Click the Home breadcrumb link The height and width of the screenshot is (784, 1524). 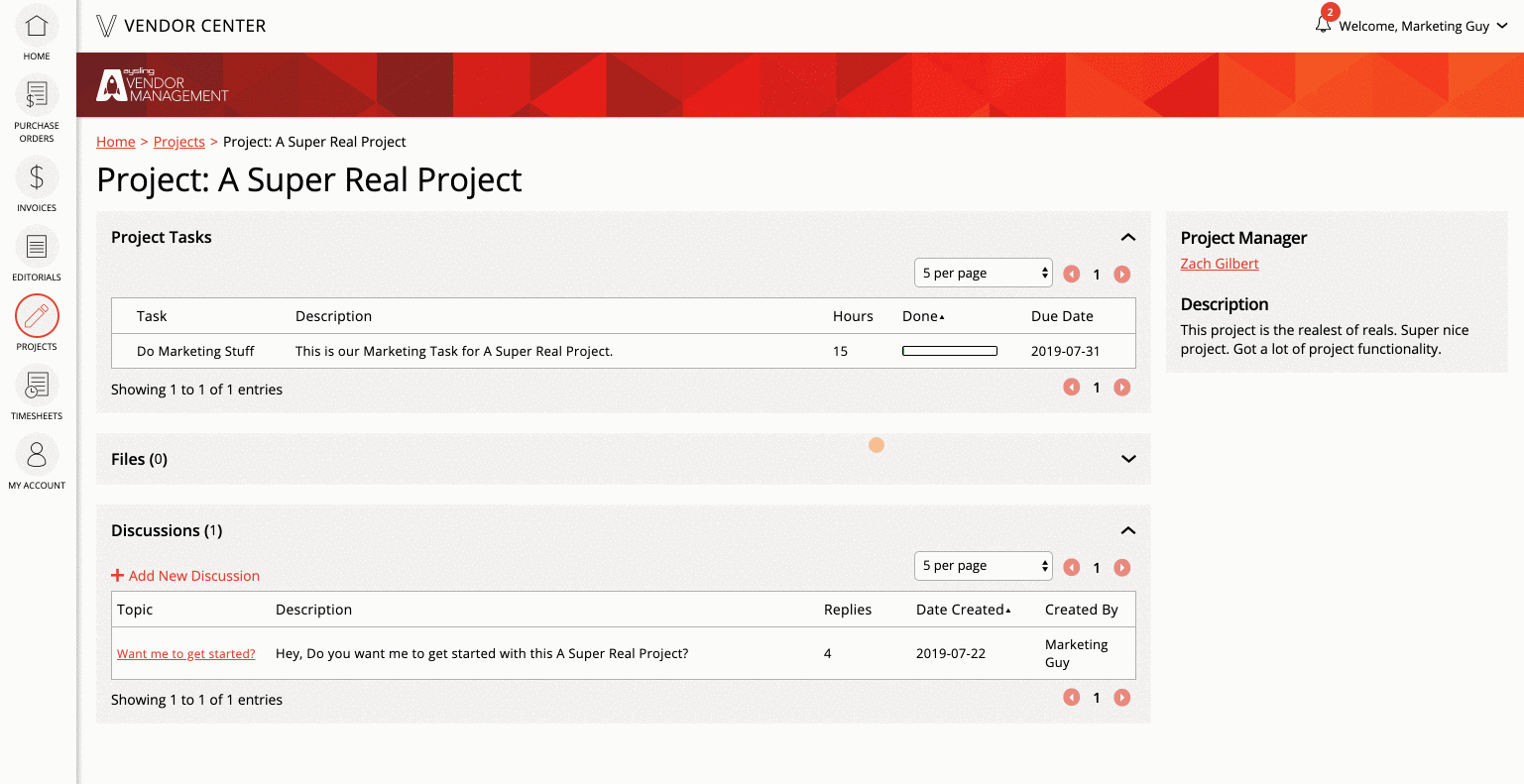coord(116,142)
